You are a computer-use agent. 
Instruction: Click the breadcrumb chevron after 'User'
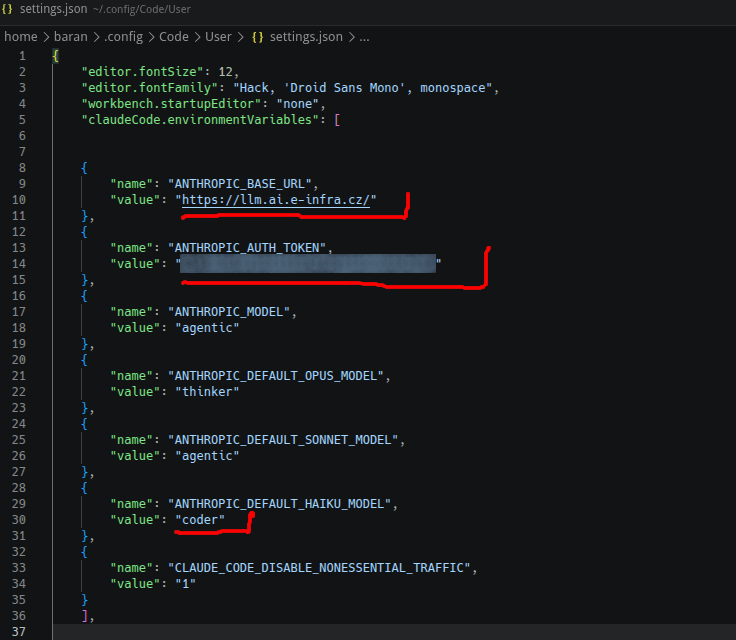click(x=241, y=37)
